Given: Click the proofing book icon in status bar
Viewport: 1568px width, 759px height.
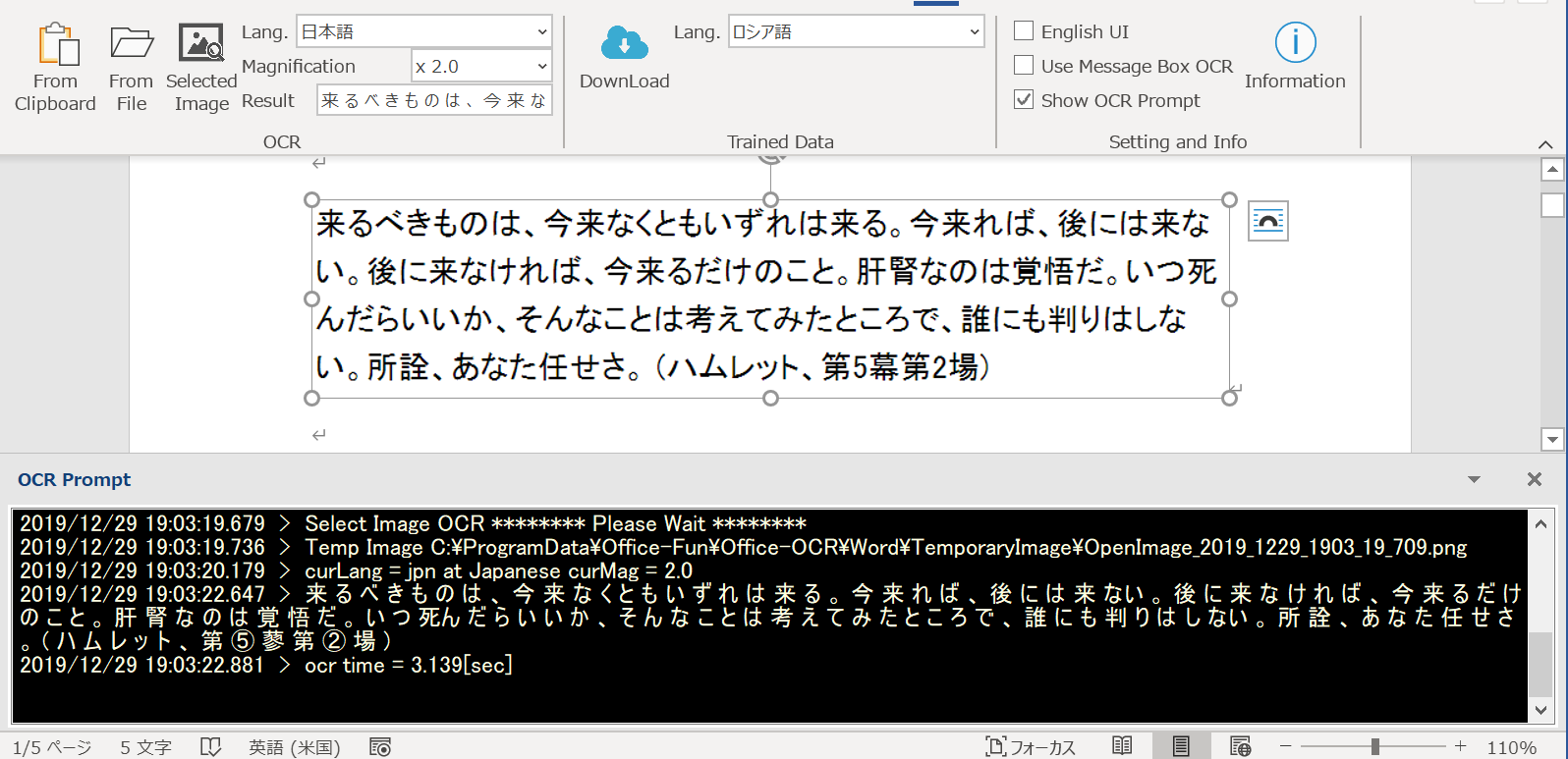Looking at the screenshot, I should (210, 747).
